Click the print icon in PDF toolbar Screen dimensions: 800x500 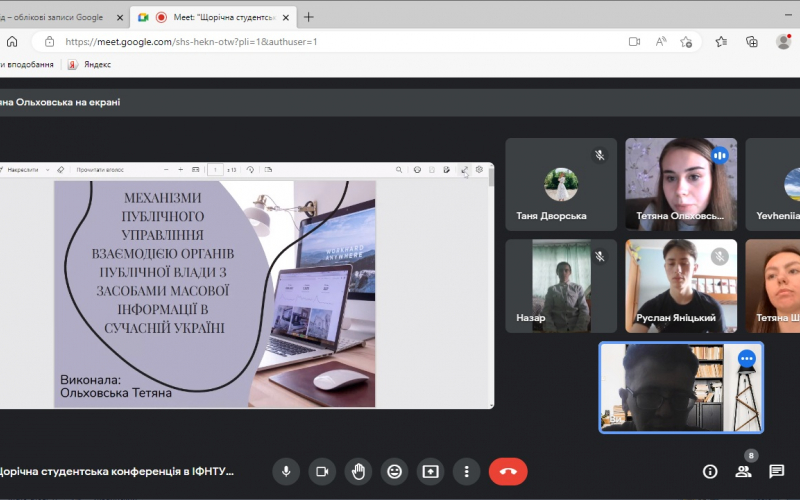[x=417, y=170]
